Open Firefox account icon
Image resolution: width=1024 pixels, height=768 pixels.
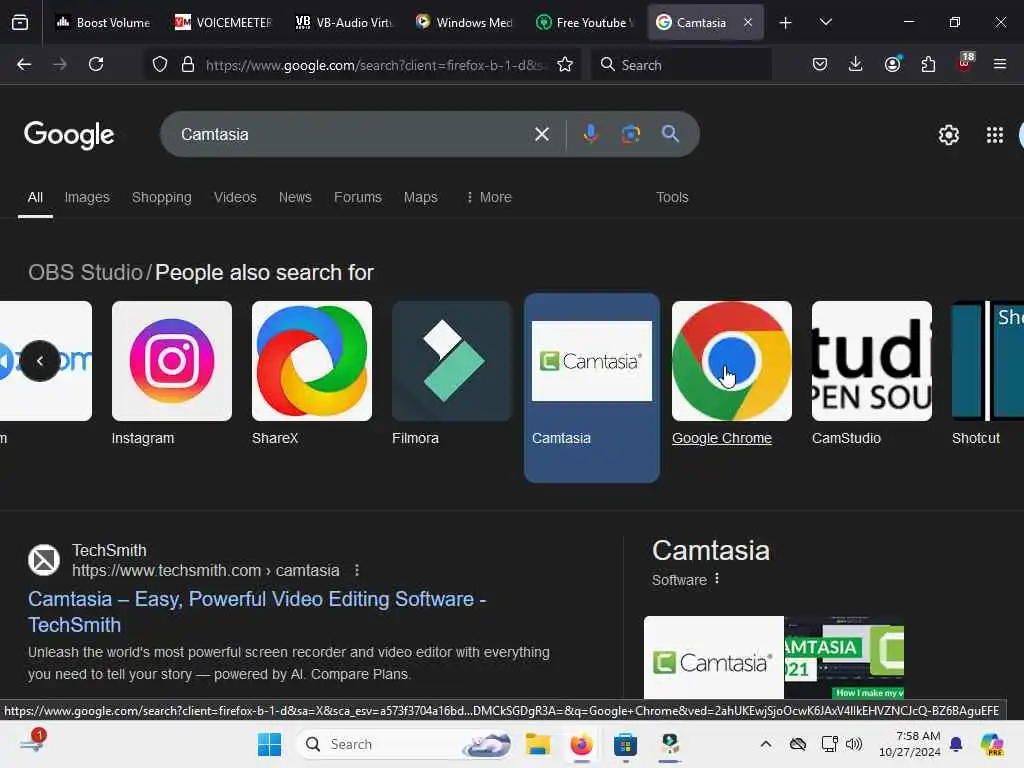click(x=892, y=64)
